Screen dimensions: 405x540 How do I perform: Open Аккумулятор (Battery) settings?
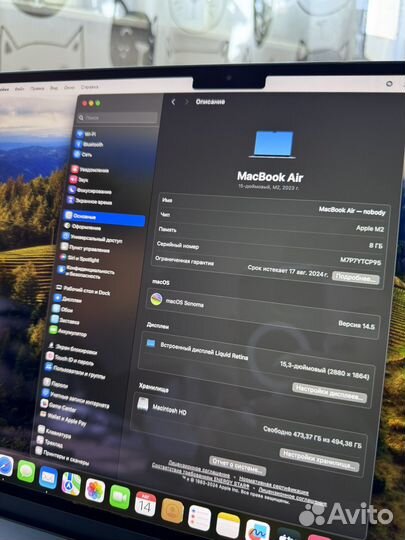click(68, 331)
